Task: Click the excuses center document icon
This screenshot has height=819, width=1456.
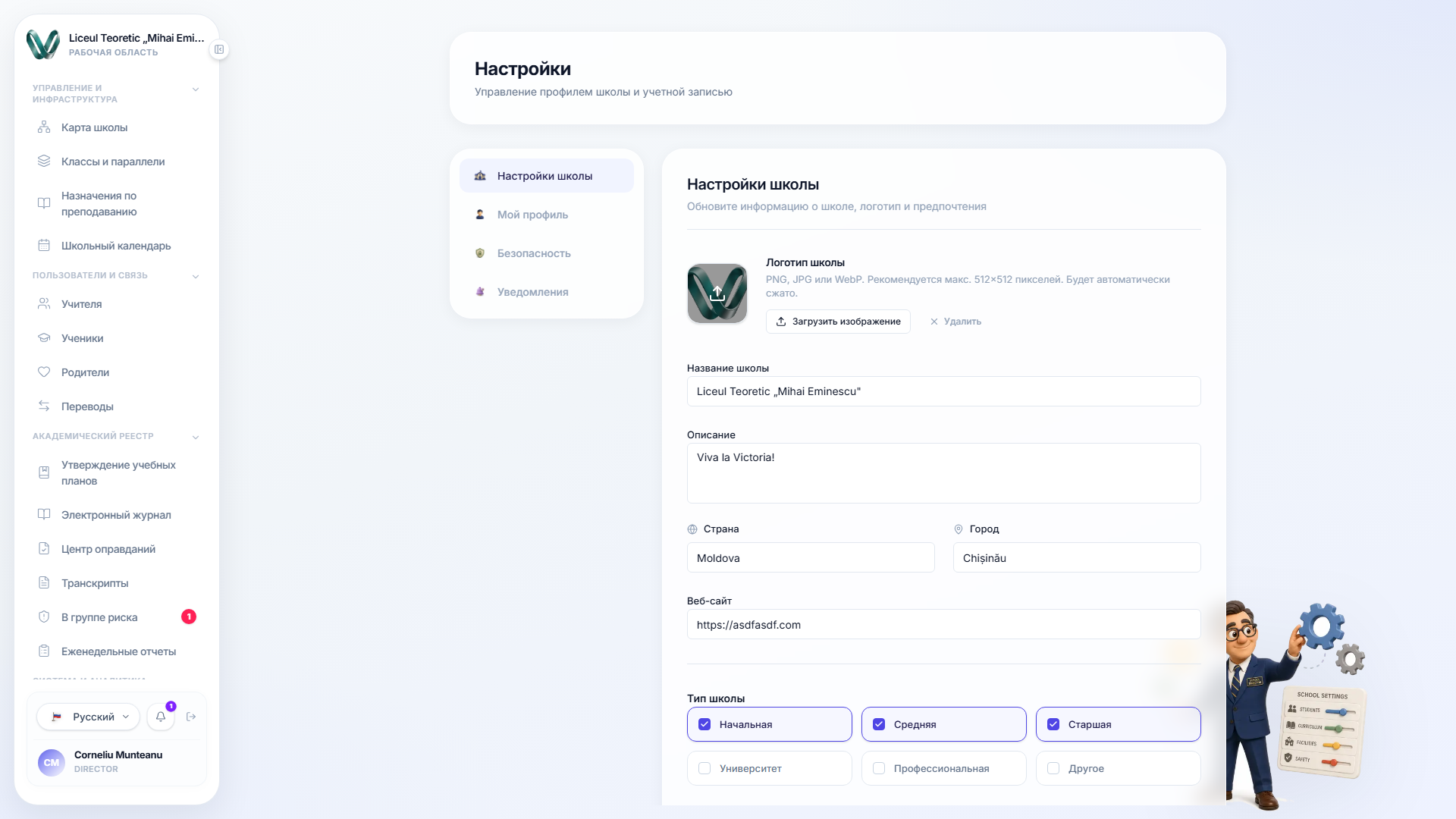Action: point(44,549)
